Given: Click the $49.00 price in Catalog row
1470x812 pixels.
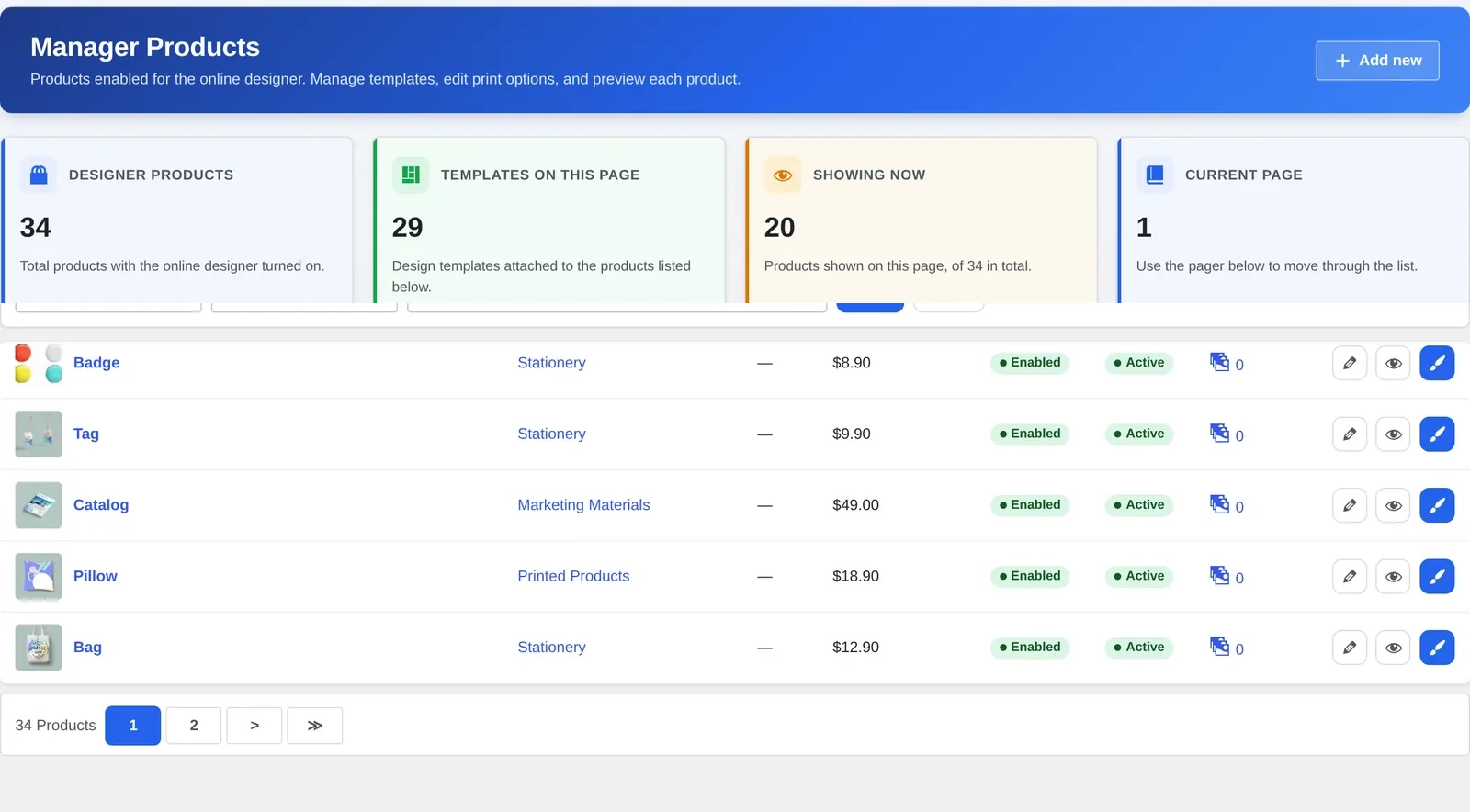Looking at the screenshot, I should pyautogui.click(x=855, y=505).
